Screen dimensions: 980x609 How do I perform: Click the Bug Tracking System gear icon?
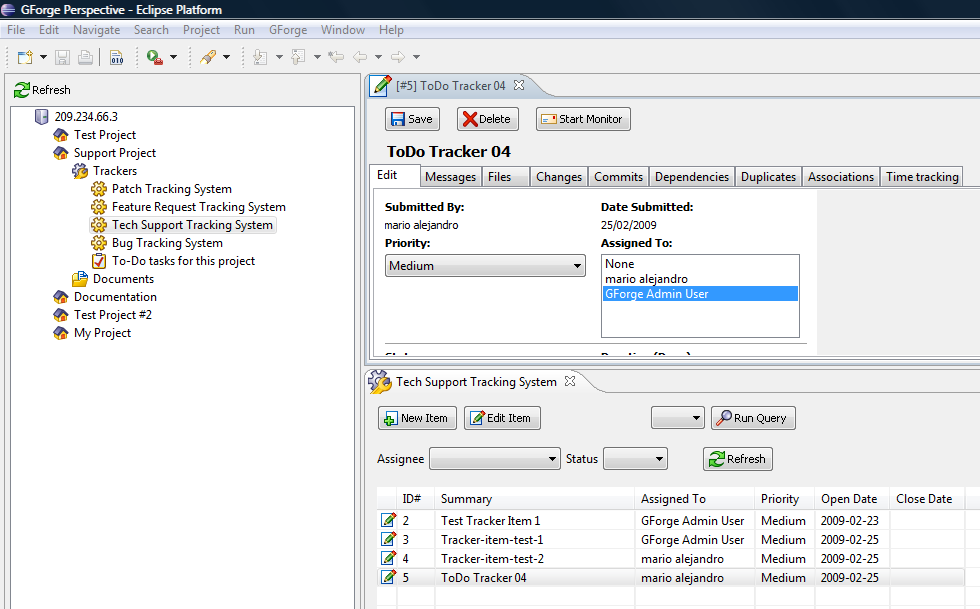click(x=99, y=243)
